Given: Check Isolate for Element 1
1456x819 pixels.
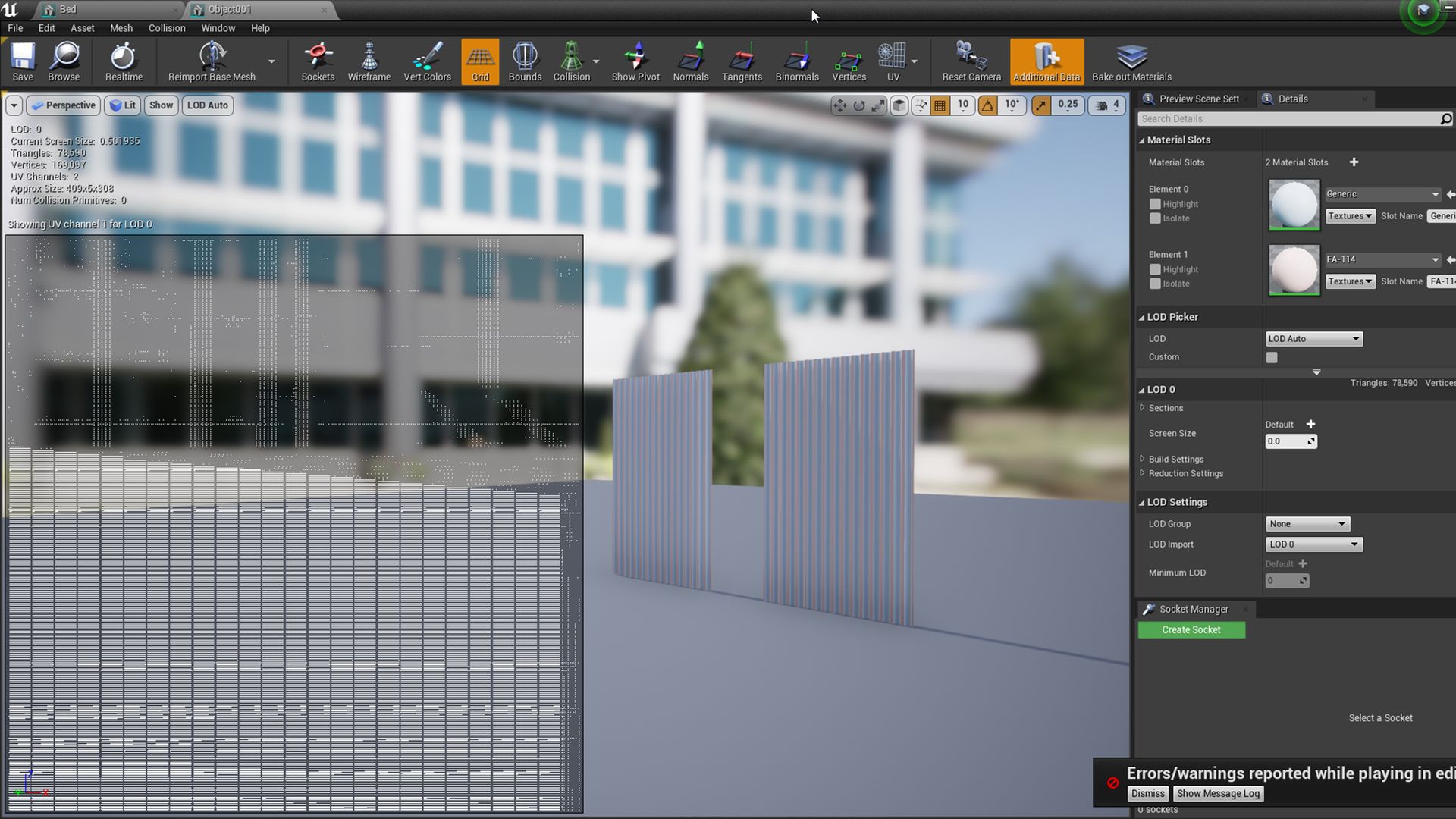Looking at the screenshot, I should coord(1155,284).
